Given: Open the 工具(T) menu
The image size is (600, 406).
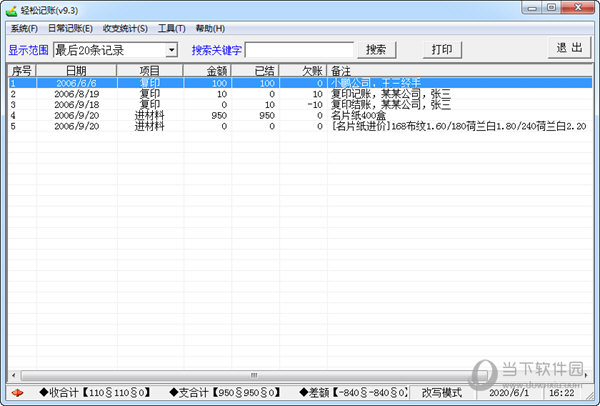Looking at the screenshot, I should click(x=172, y=29).
